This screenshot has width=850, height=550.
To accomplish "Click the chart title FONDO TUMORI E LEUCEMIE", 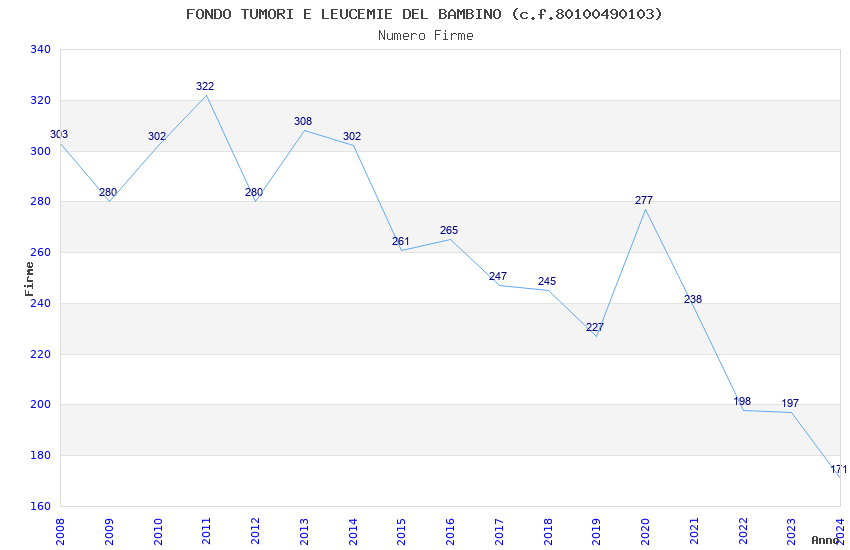I will coord(424,14).
